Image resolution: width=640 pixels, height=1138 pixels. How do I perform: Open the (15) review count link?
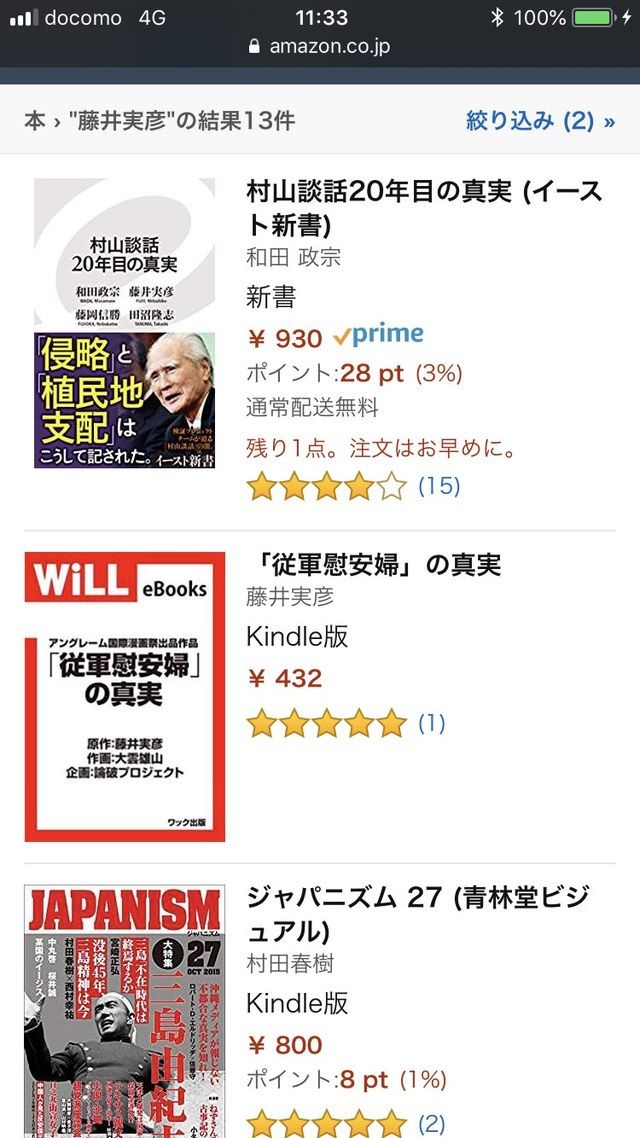[x=439, y=486]
